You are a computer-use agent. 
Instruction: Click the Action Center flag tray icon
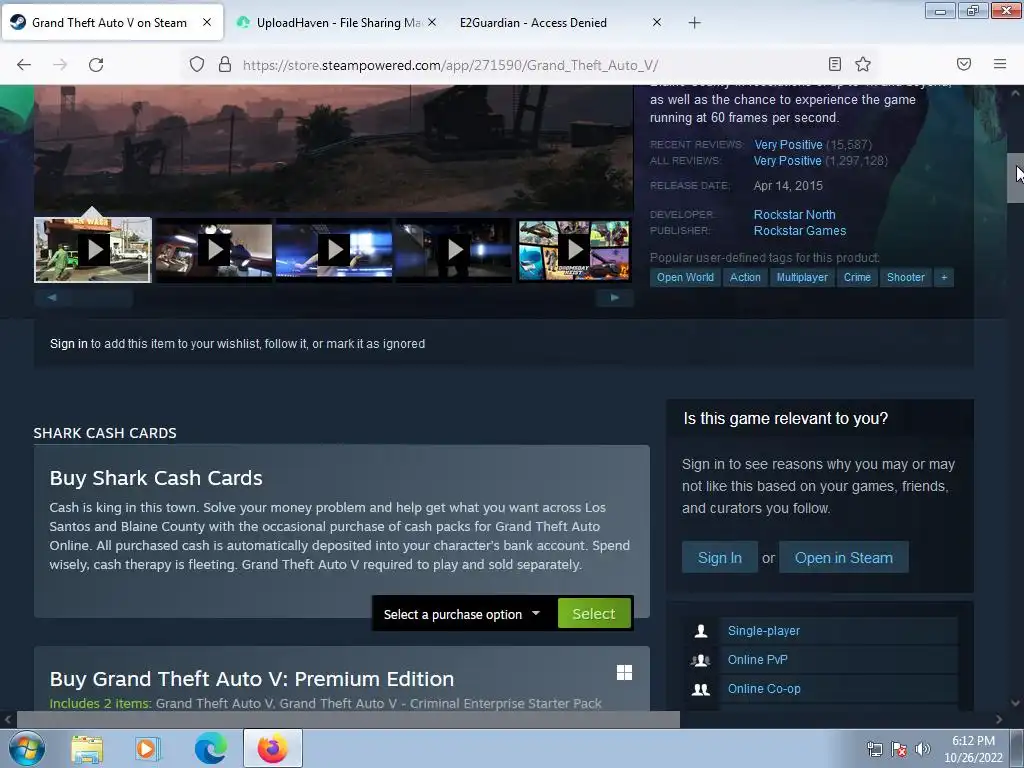click(899, 749)
